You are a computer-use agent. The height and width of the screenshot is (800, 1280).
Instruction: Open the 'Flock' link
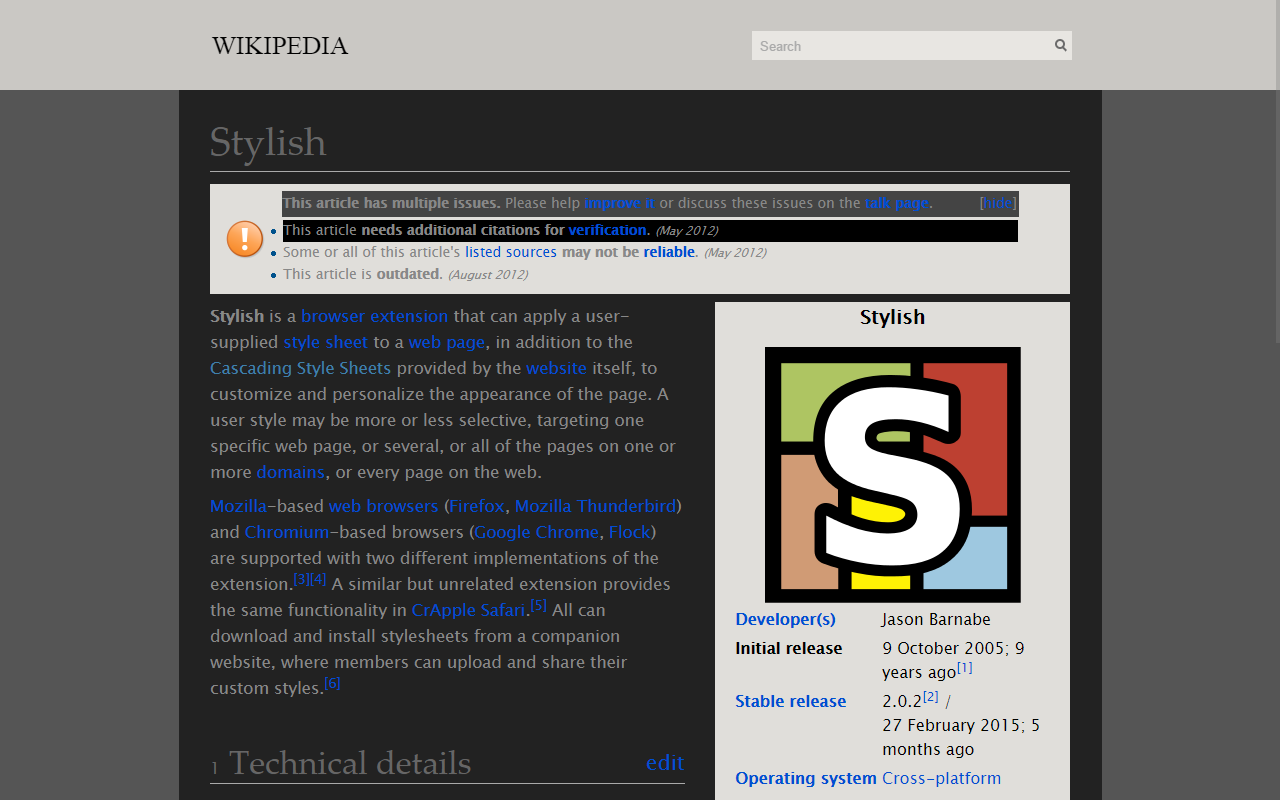pyautogui.click(x=630, y=532)
